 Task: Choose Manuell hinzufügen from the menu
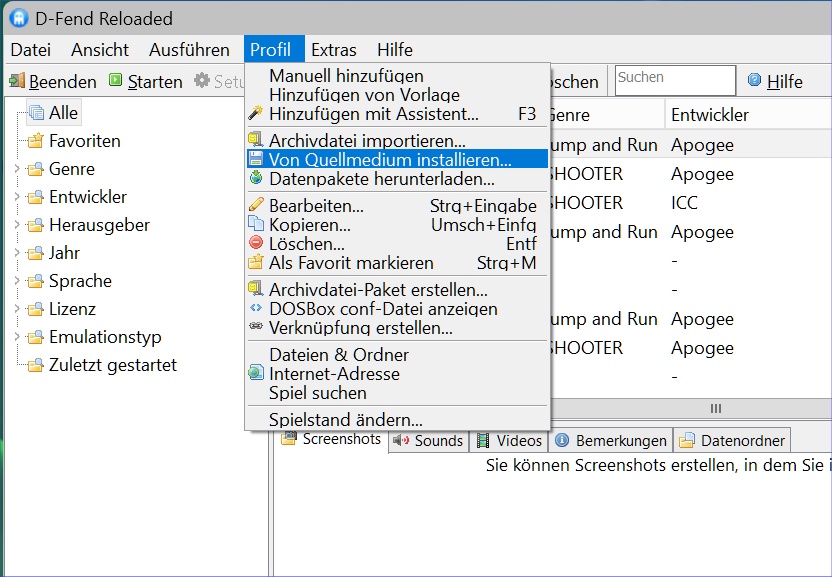[x=397, y=75]
